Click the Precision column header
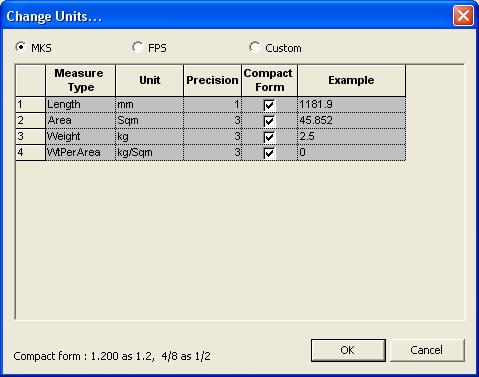 click(x=212, y=80)
